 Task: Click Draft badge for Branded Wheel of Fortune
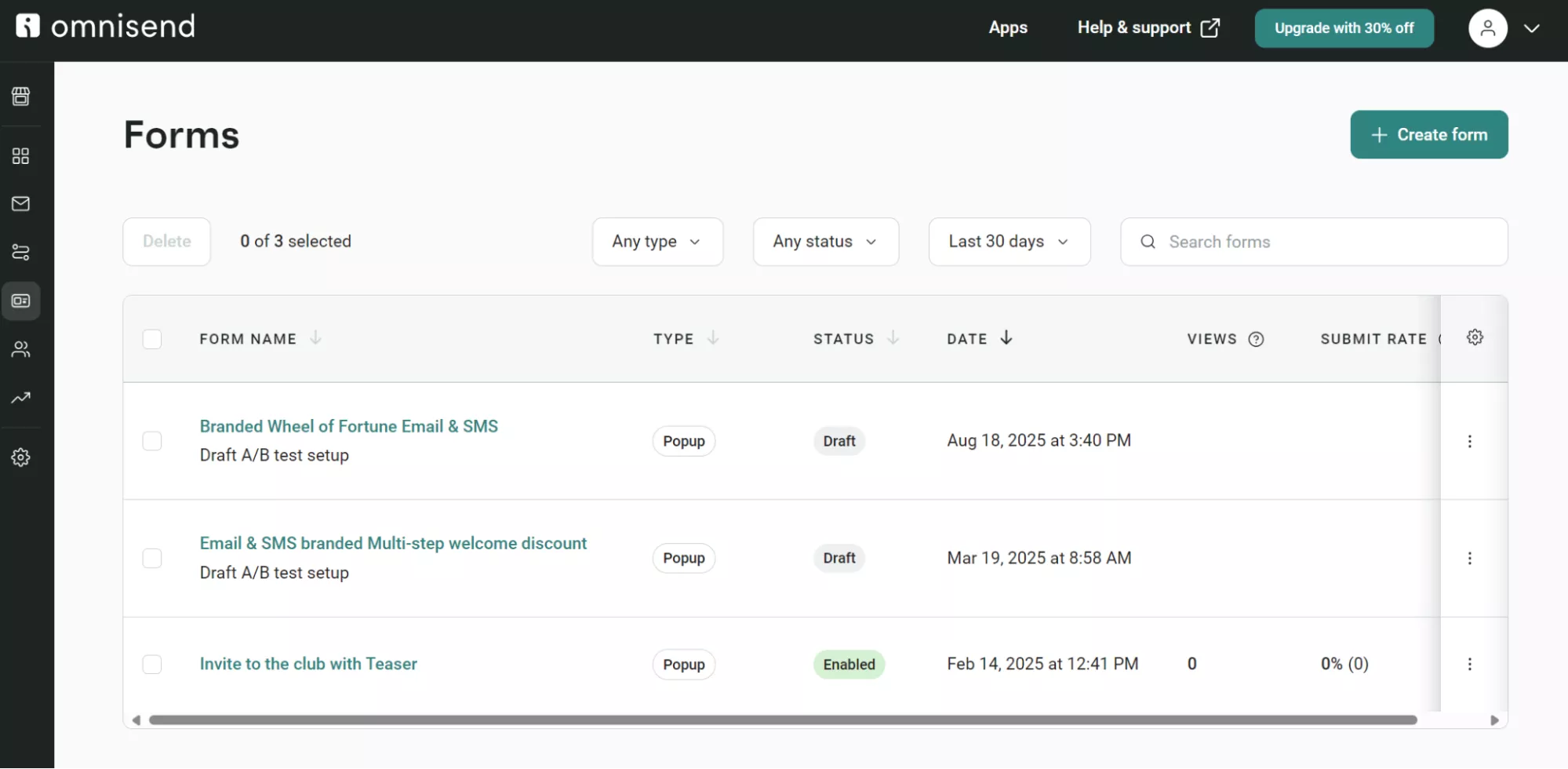[839, 441]
